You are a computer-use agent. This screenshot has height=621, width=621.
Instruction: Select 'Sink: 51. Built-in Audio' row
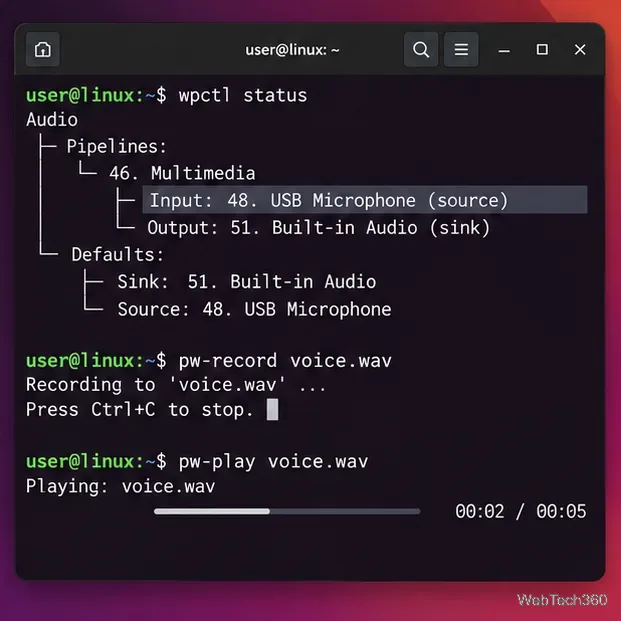[246, 282]
